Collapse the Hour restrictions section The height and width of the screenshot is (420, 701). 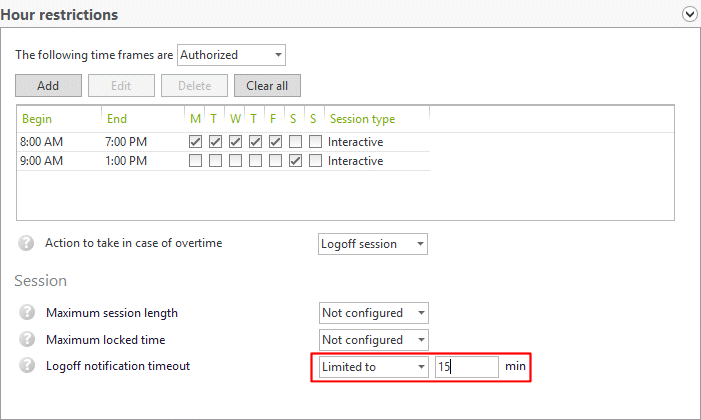point(689,14)
